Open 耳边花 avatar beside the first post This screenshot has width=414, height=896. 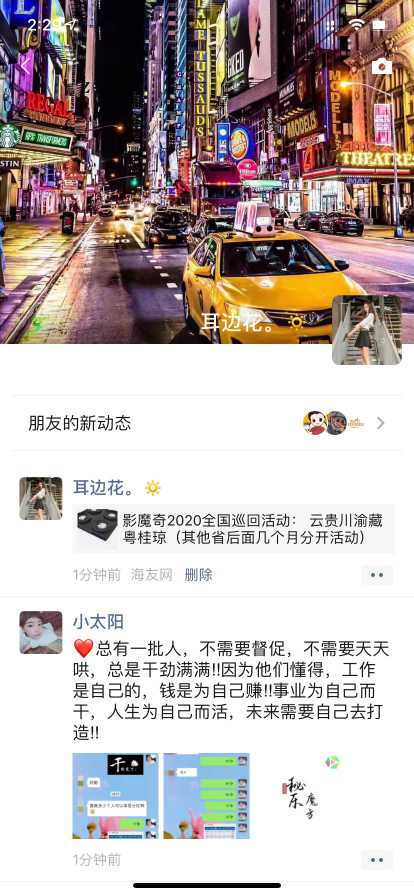coord(41,498)
